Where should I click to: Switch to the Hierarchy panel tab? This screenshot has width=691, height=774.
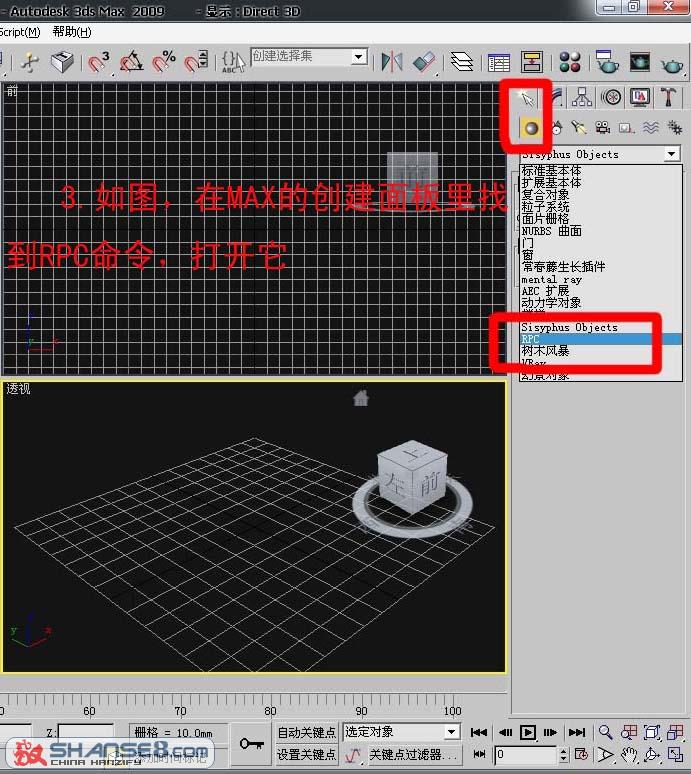(x=582, y=97)
